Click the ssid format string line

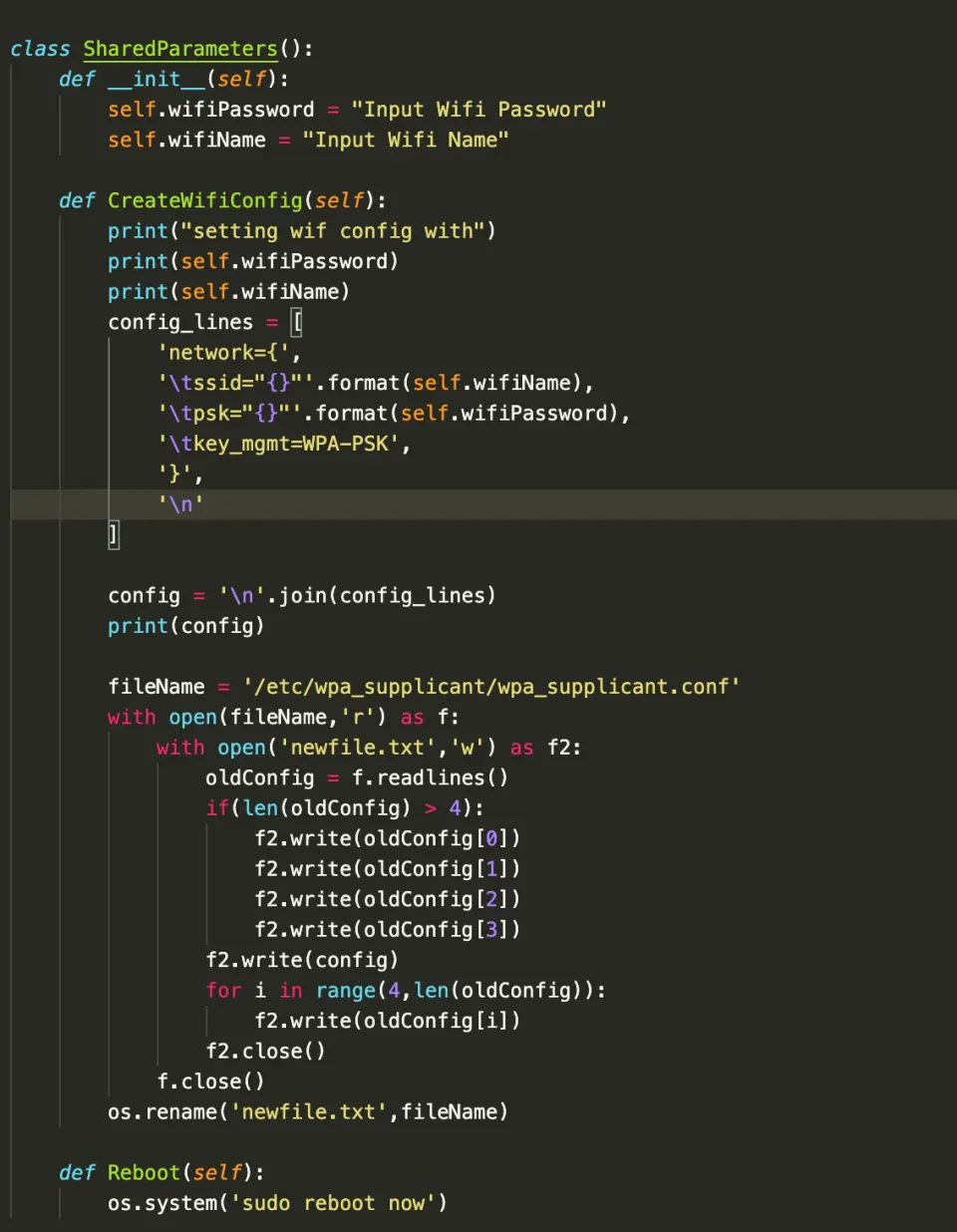[376, 383]
